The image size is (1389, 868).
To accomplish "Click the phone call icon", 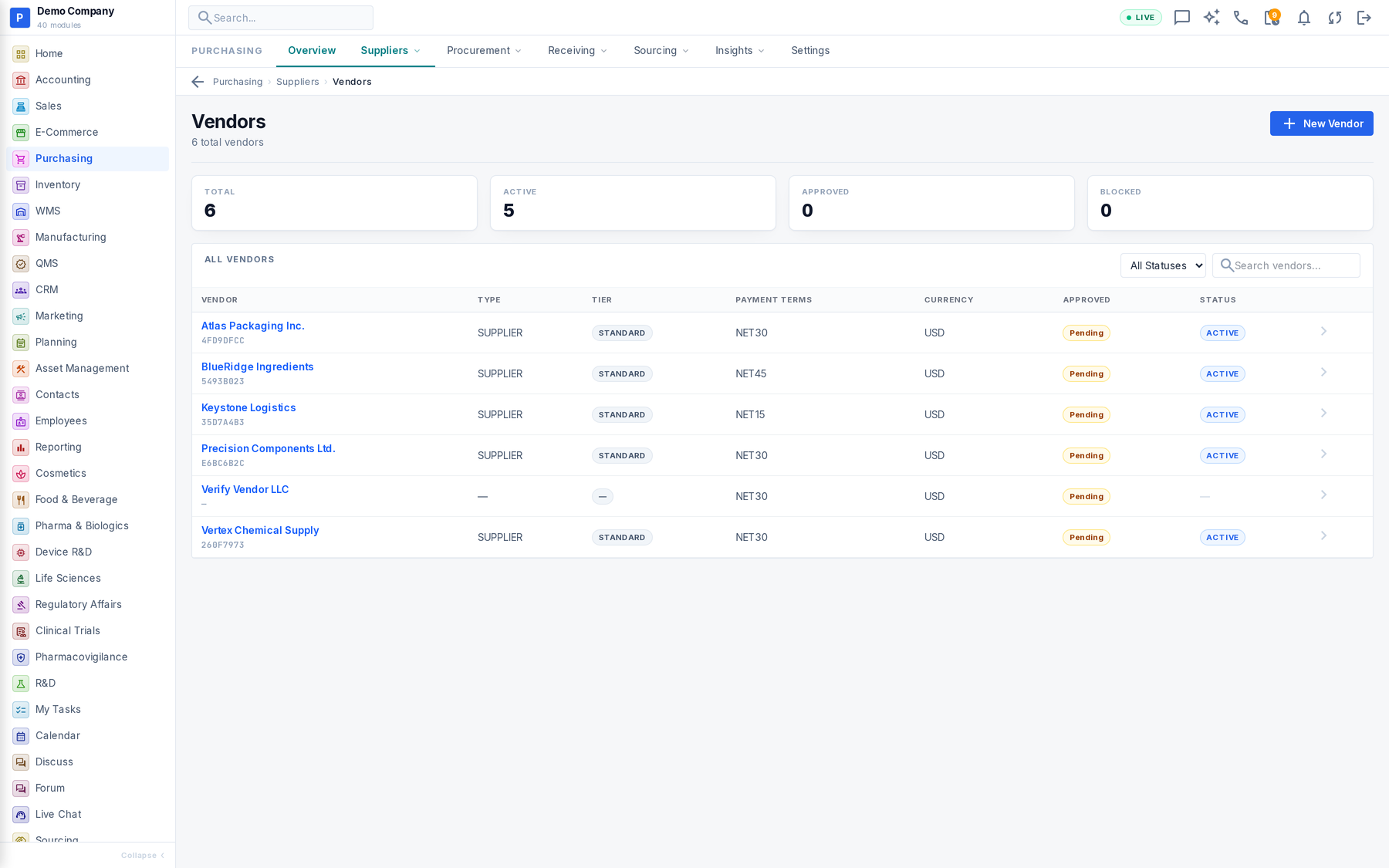I will 1241,18.
